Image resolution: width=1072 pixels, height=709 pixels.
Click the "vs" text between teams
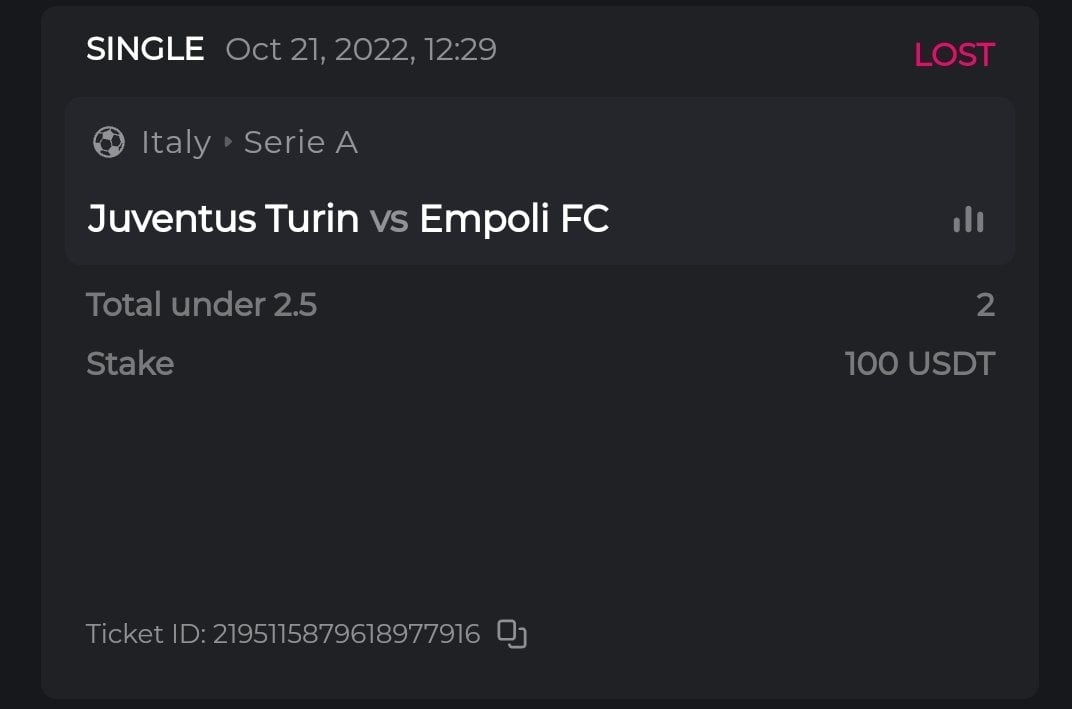(x=389, y=219)
